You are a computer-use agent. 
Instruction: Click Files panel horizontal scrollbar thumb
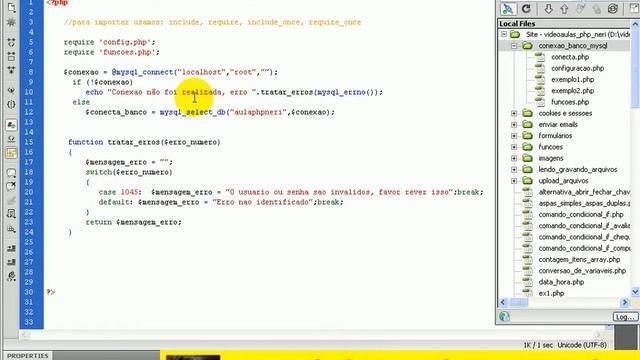click(x=518, y=302)
